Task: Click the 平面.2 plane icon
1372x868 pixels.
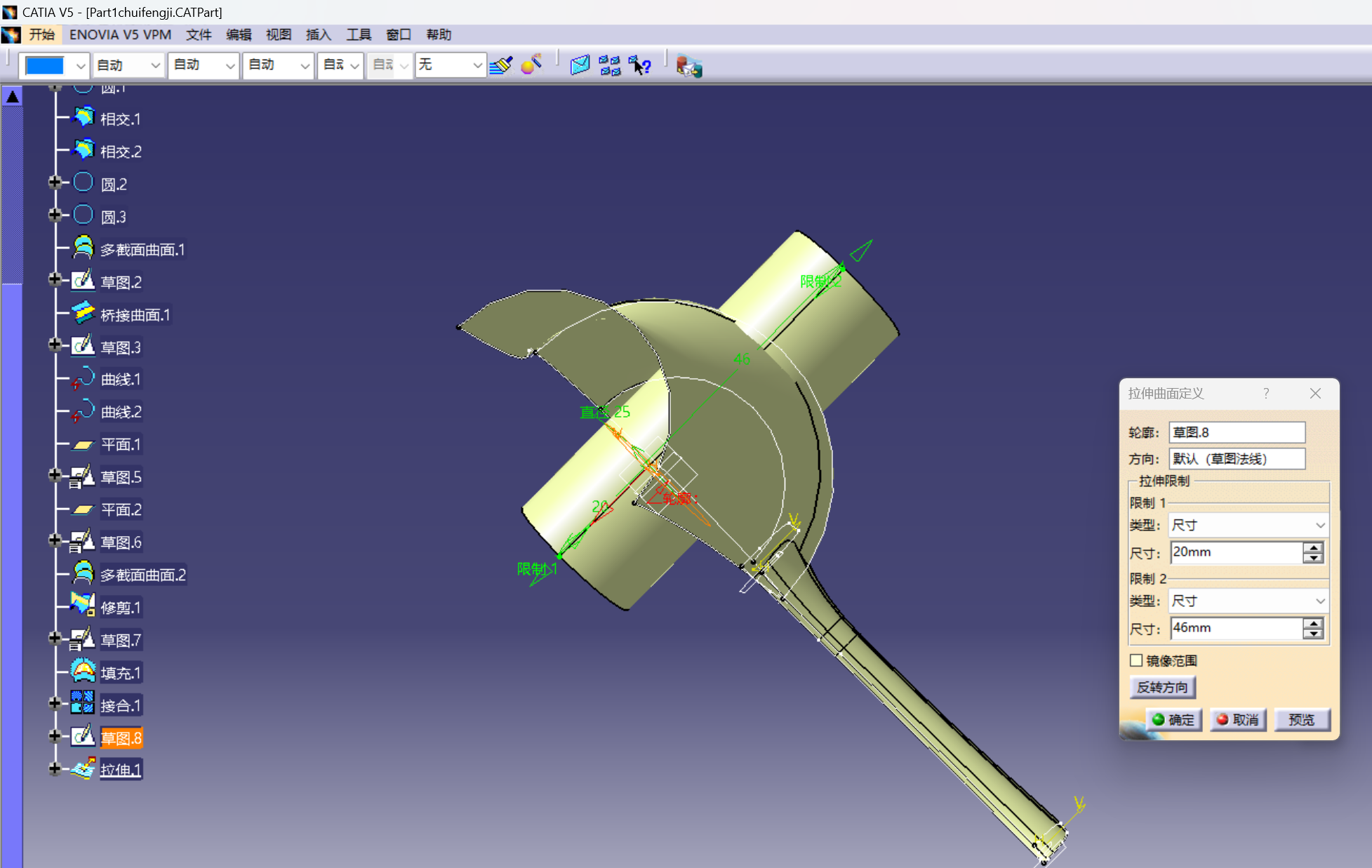Action: point(84,509)
